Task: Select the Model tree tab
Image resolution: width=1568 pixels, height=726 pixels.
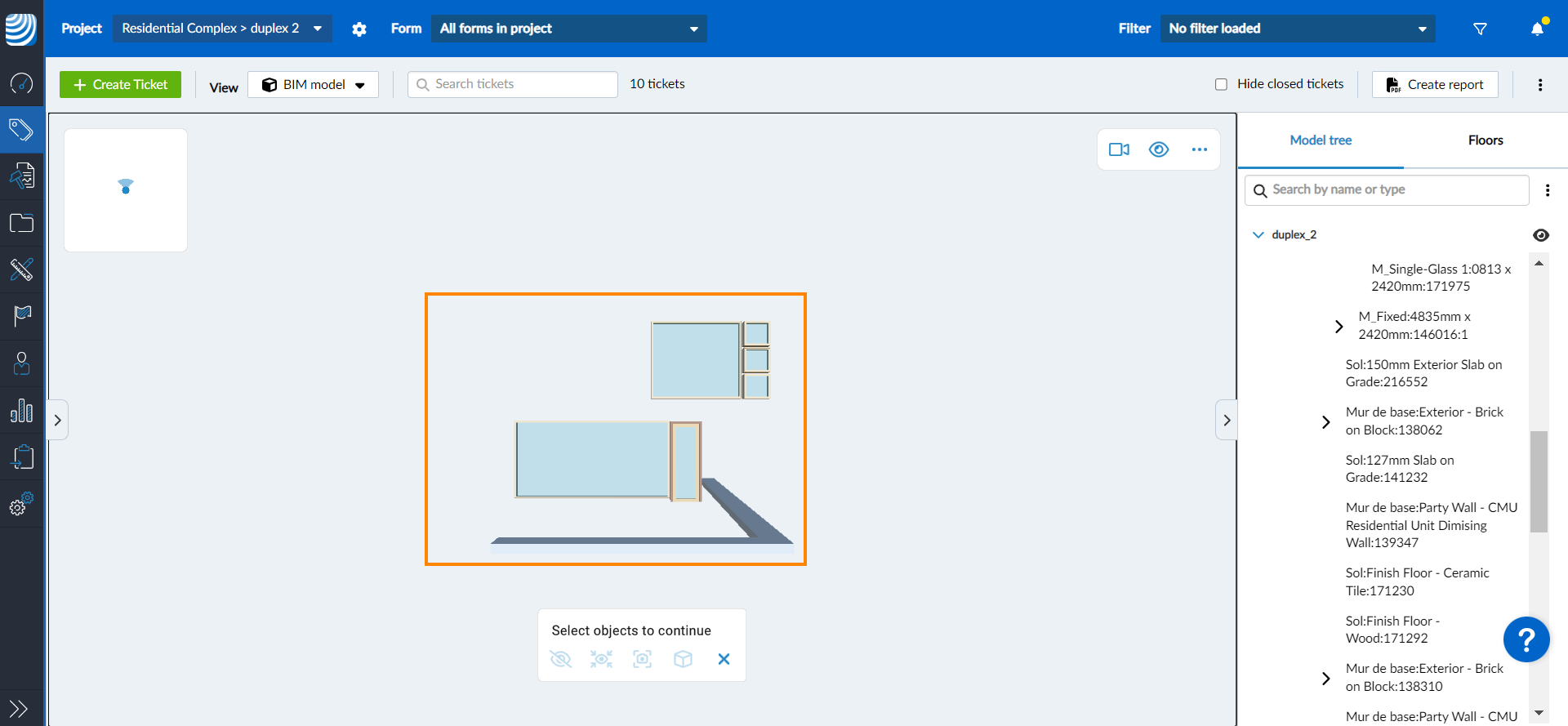Action: [x=1321, y=140]
